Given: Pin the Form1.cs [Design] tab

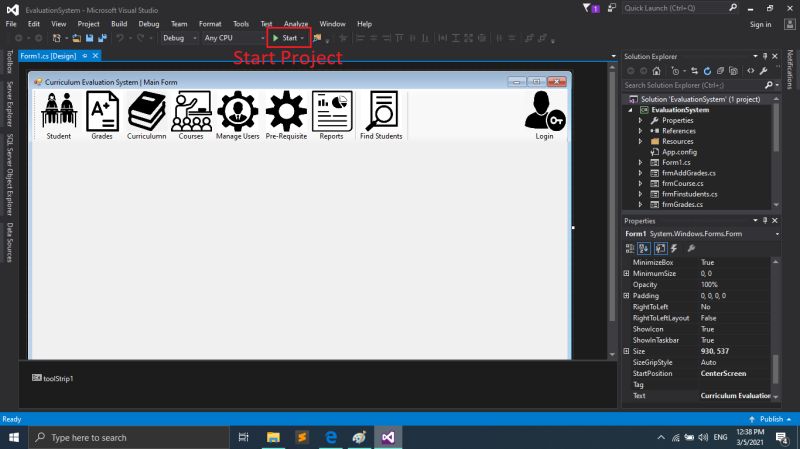Looking at the screenshot, I should 85,56.
